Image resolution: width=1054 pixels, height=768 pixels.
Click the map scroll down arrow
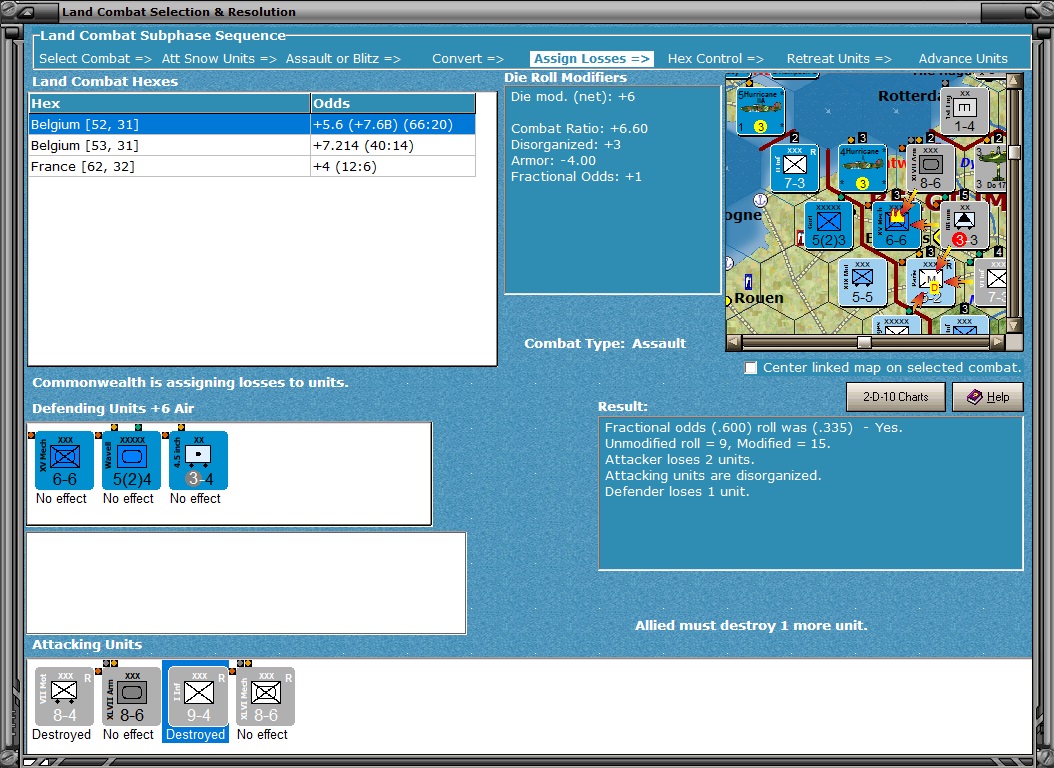(1014, 326)
